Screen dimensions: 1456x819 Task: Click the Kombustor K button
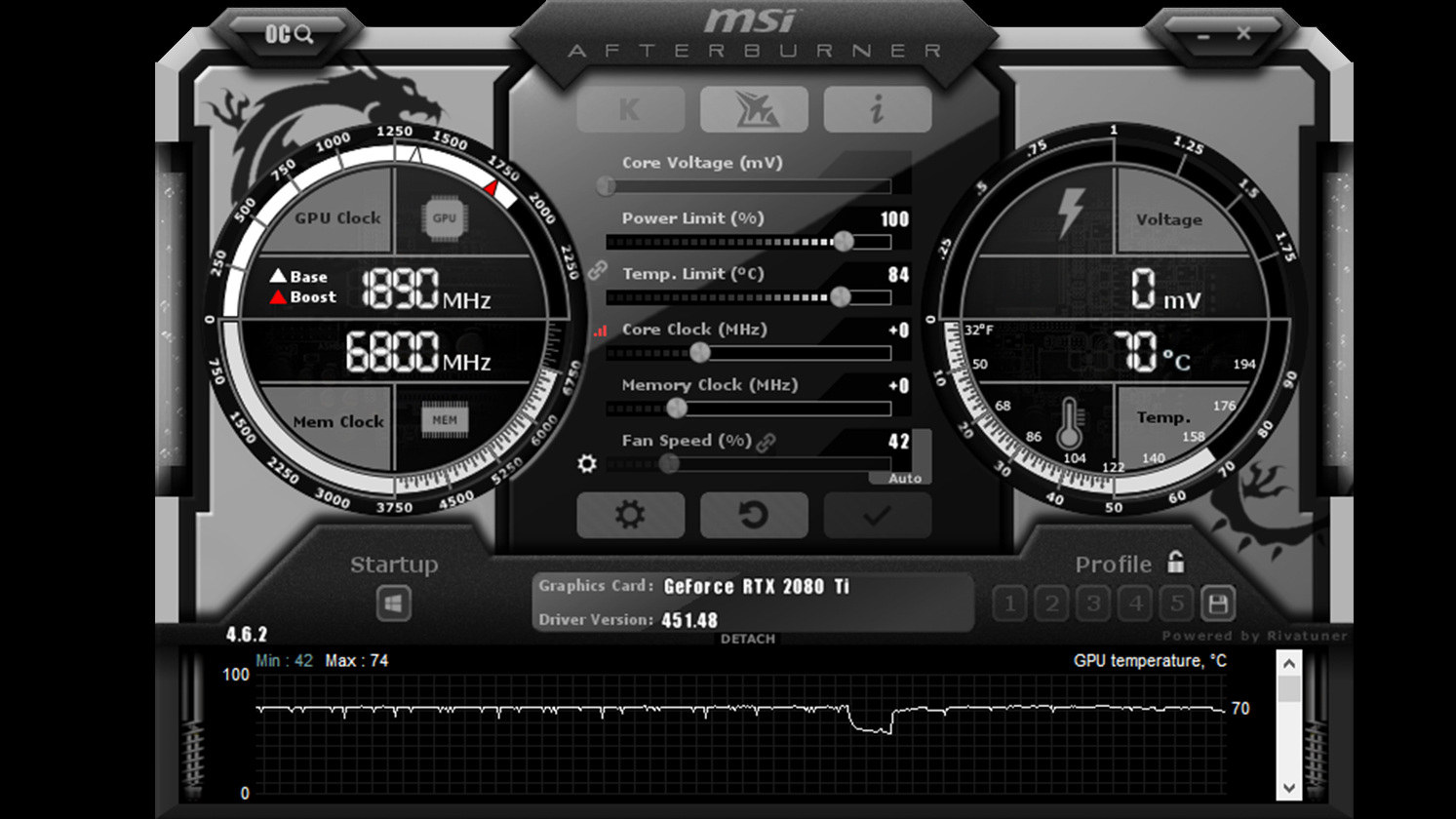[629, 109]
